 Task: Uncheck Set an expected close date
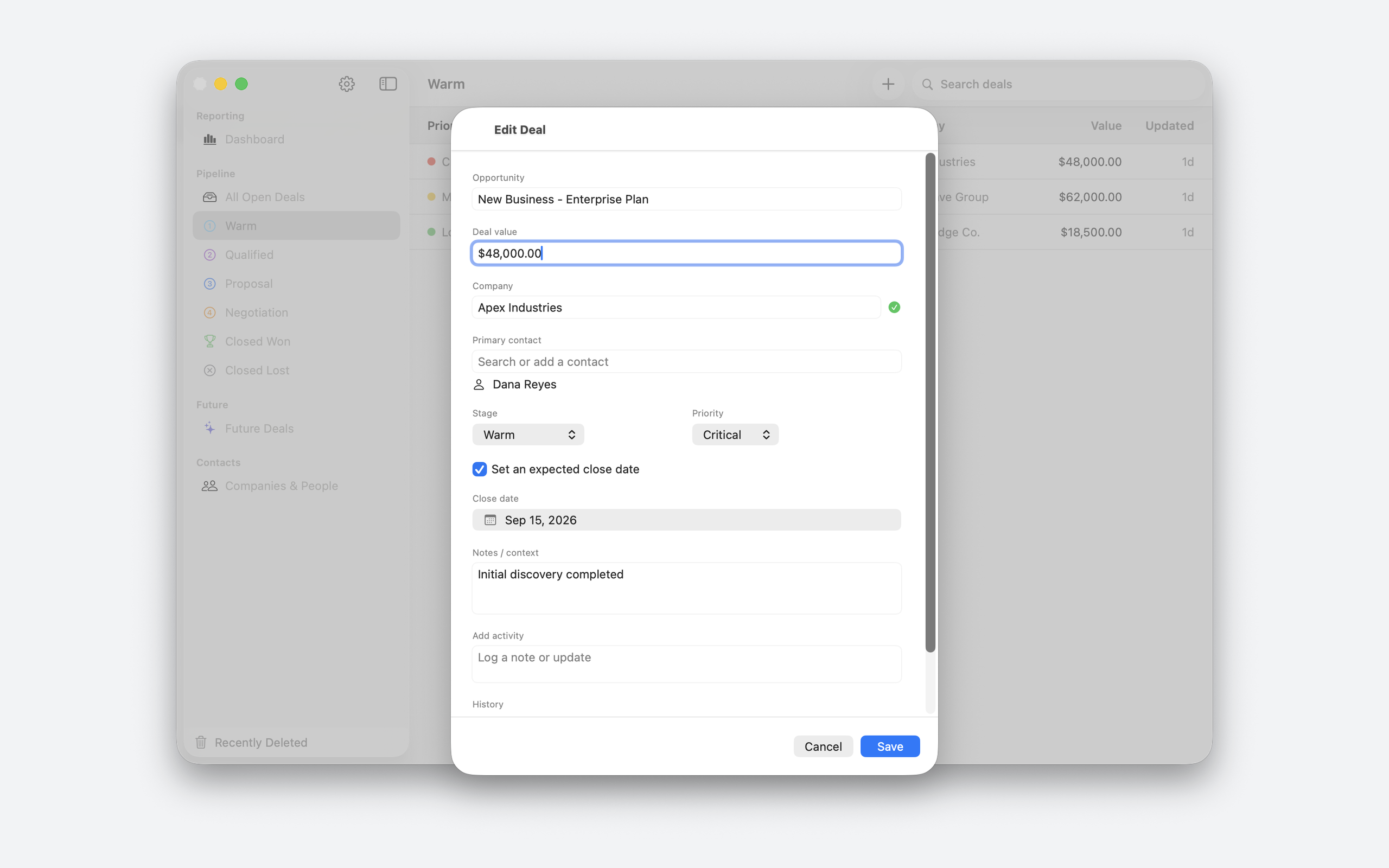[480, 470]
